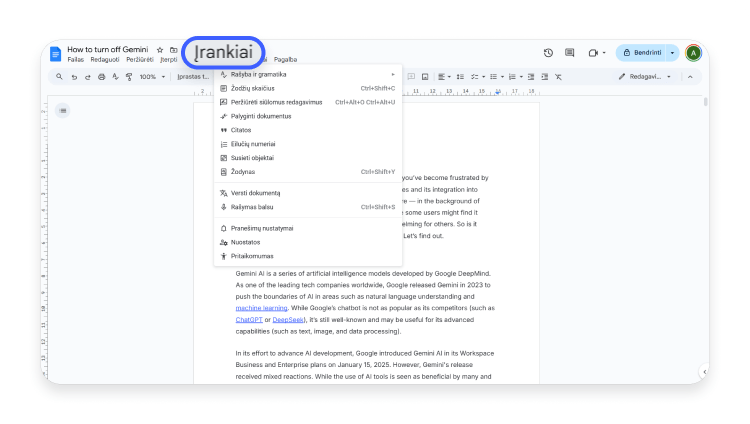Star the document How to turn off Gemini
The height and width of the screenshot is (424, 750).
click(x=160, y=50)
